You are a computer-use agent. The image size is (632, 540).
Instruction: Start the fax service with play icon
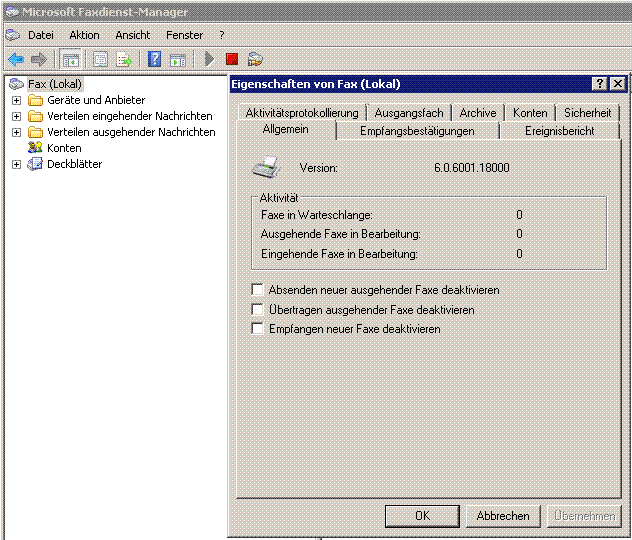tap(209, 59)
